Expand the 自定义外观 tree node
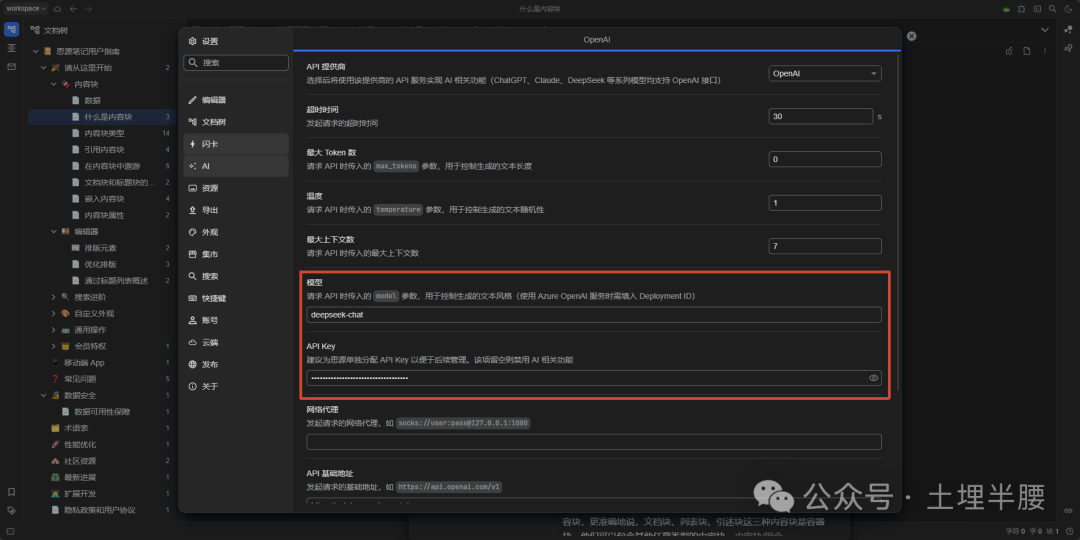Viewport: 1080px width, 540px height. tap(54, 313)
